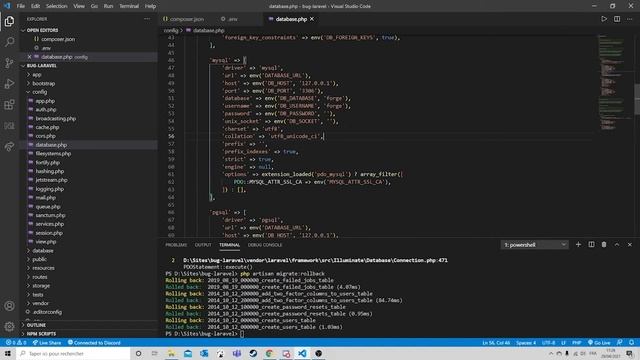640x360 pixels.
Task: Switch to the Output panel tab
Action: click(x=203, y=245)
